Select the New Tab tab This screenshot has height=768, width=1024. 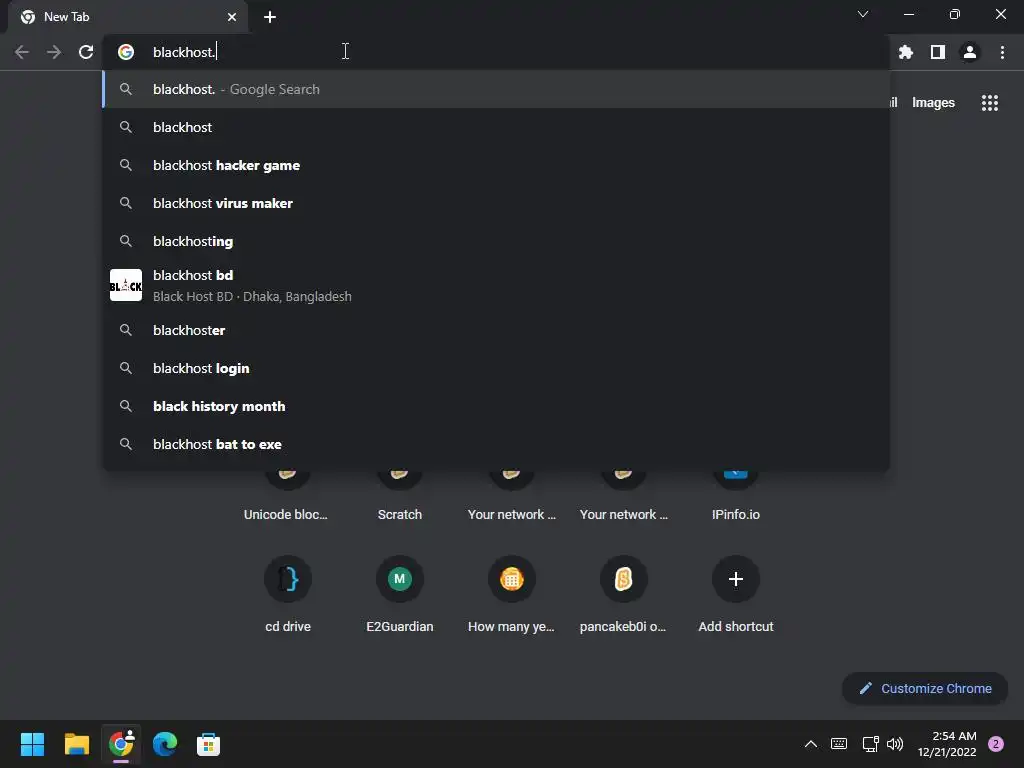127,17
